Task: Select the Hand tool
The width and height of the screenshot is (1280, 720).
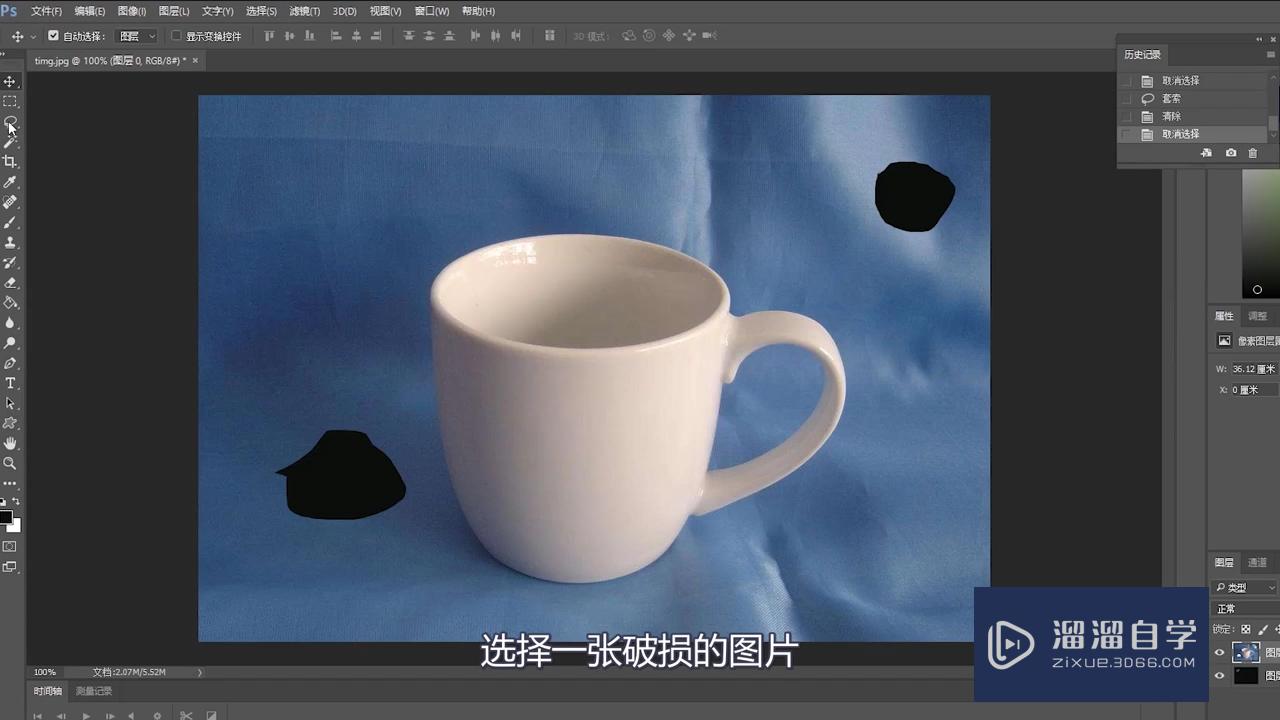Action: (x=10, y=443)
